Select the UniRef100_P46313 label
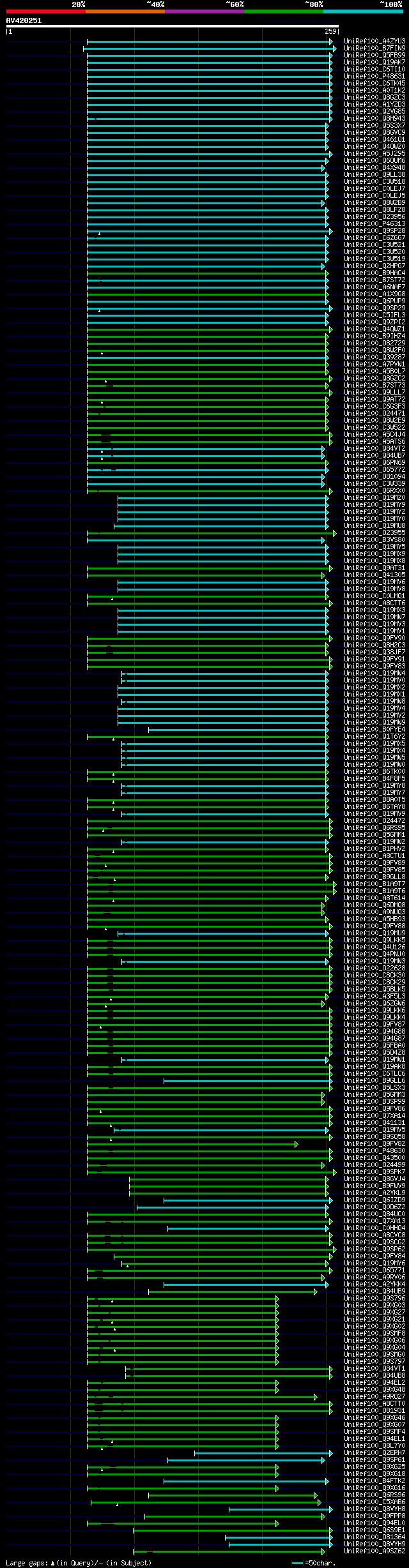Screen dimensions: 409x1568 pos(374,223)
